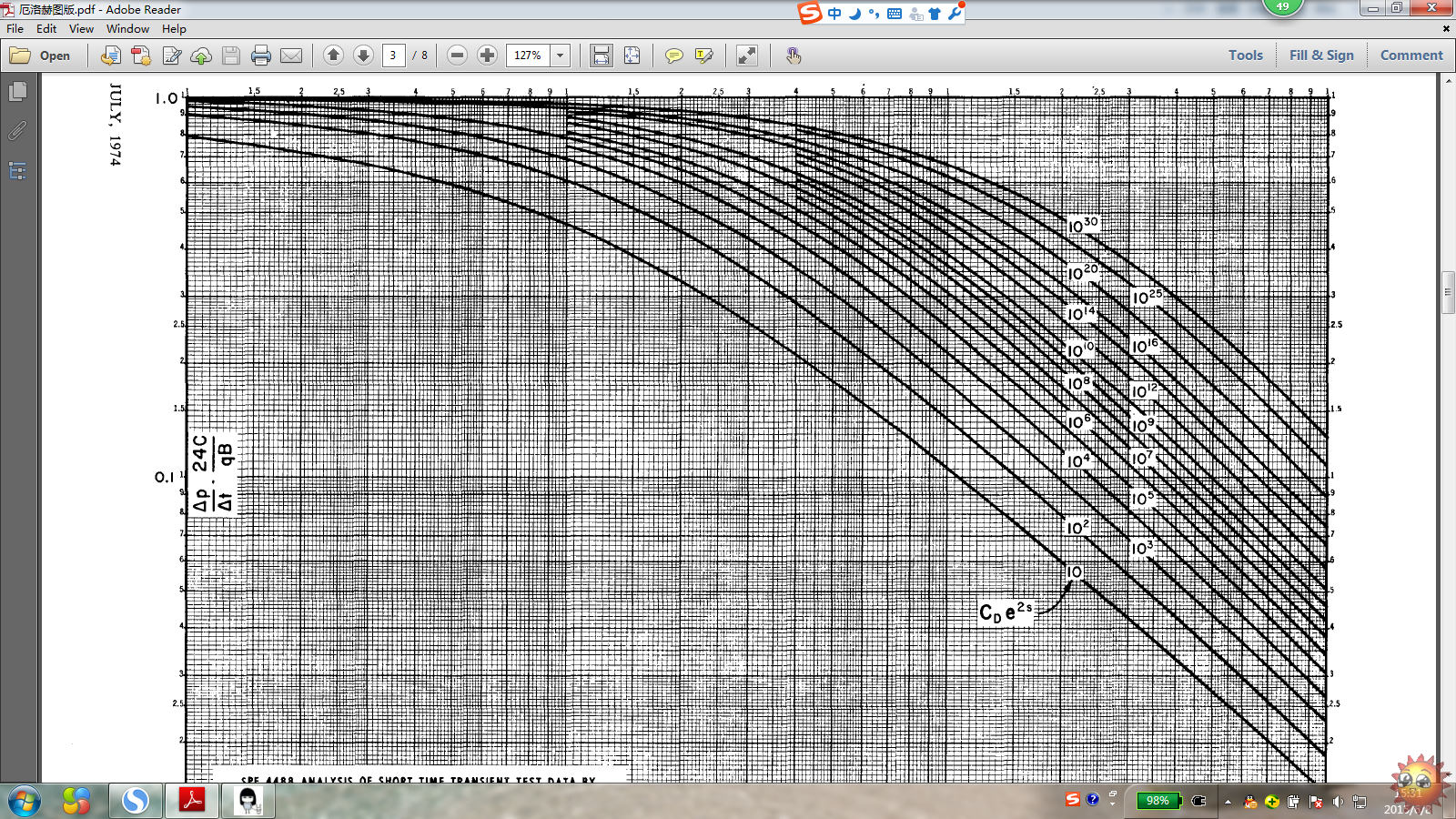Screen dimensions: 1456x819
Task: Open Sogou wrench settings icon
Action: (955, 13)
